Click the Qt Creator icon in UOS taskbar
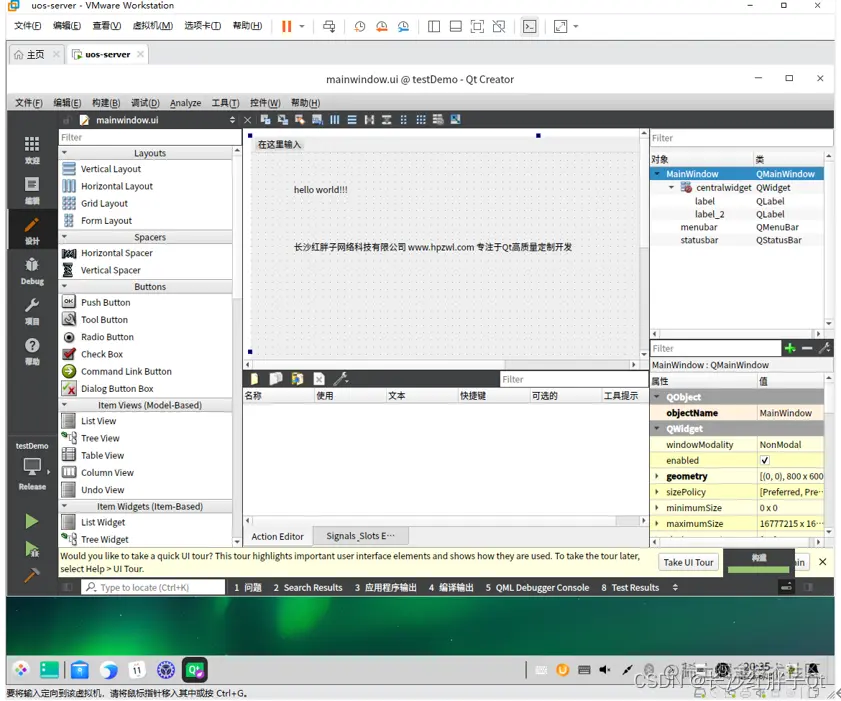 click(195, 669)
